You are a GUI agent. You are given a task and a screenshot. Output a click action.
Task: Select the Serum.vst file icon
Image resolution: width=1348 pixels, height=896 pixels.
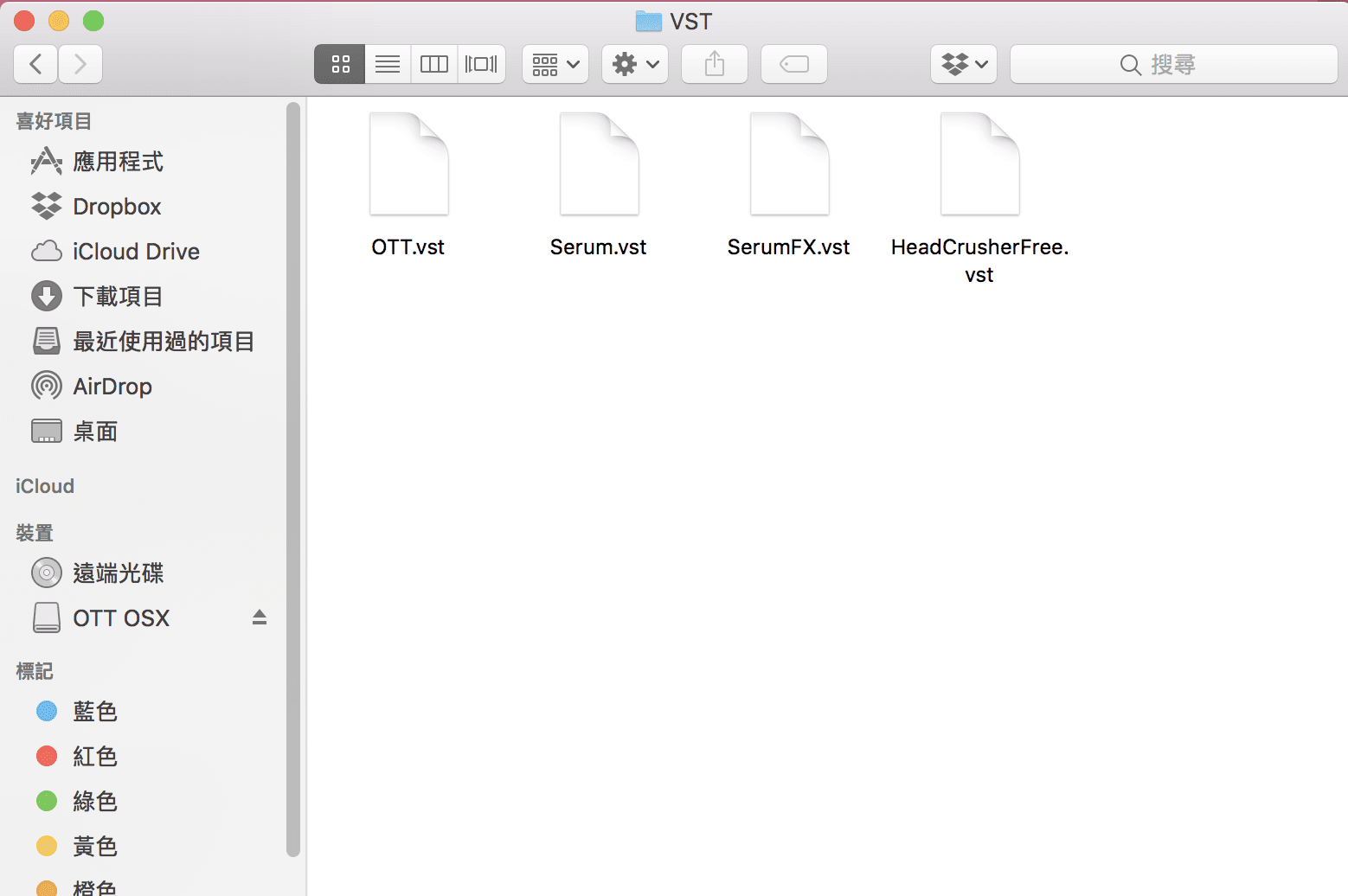(x=599, y=163)
